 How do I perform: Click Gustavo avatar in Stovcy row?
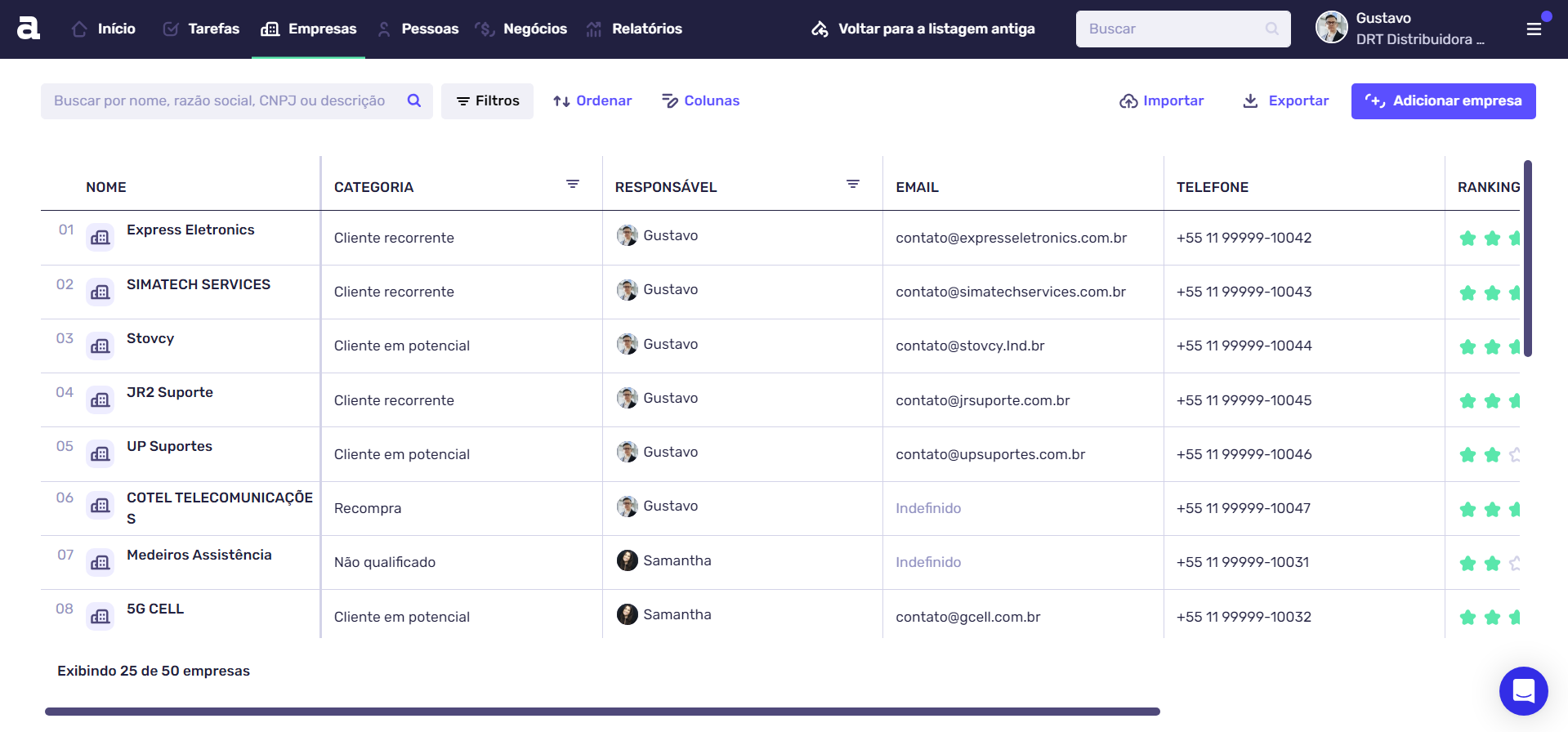(627, 344)
